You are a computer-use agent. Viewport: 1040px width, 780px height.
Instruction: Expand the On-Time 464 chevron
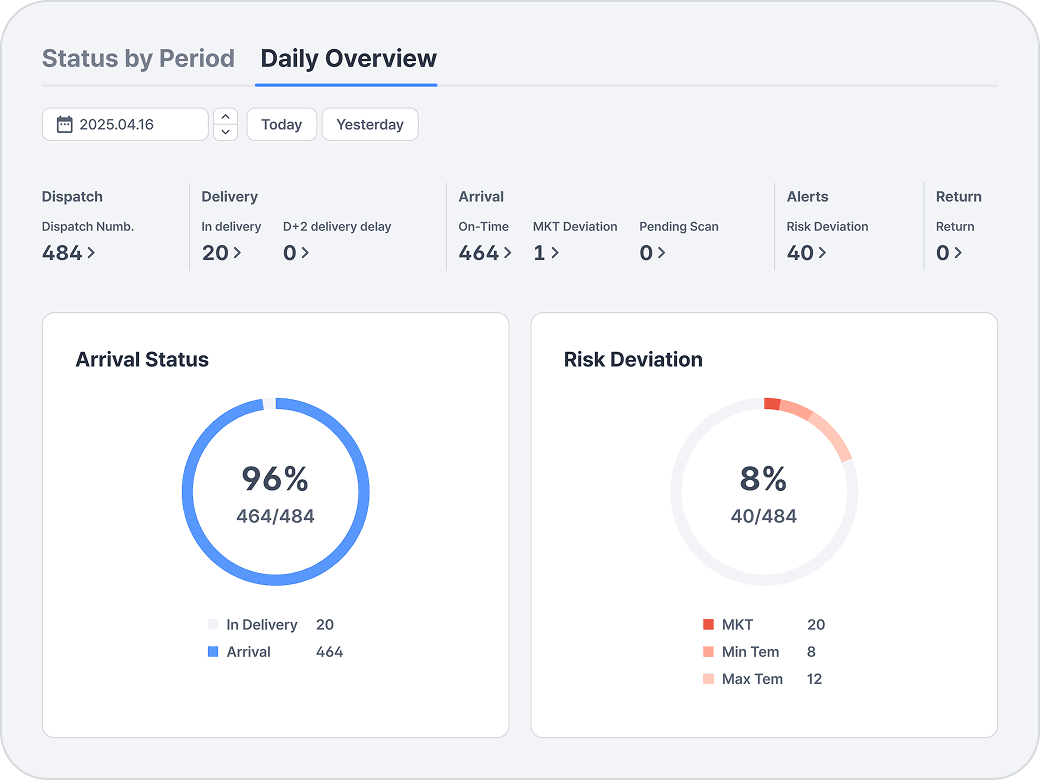[x=508, y=253]
